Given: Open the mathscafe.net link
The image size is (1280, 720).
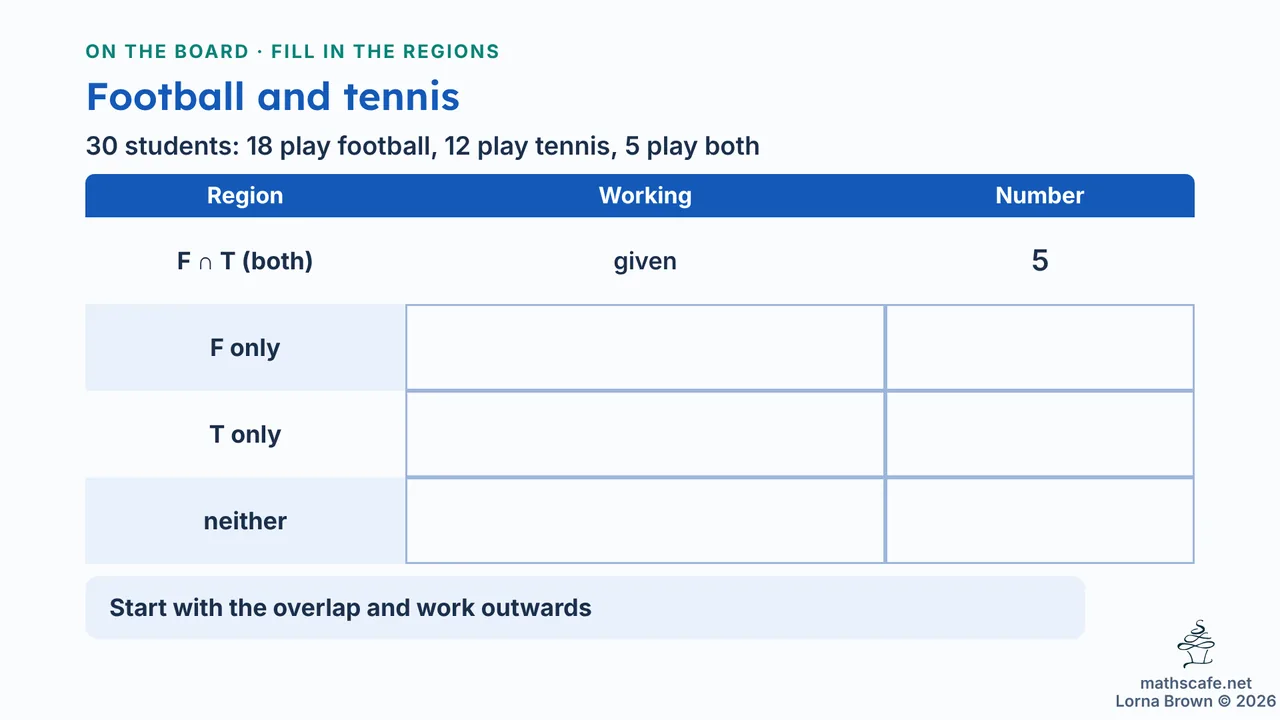Looking at the screenshot, I should pyautogui.click(x=1196, y=684).
